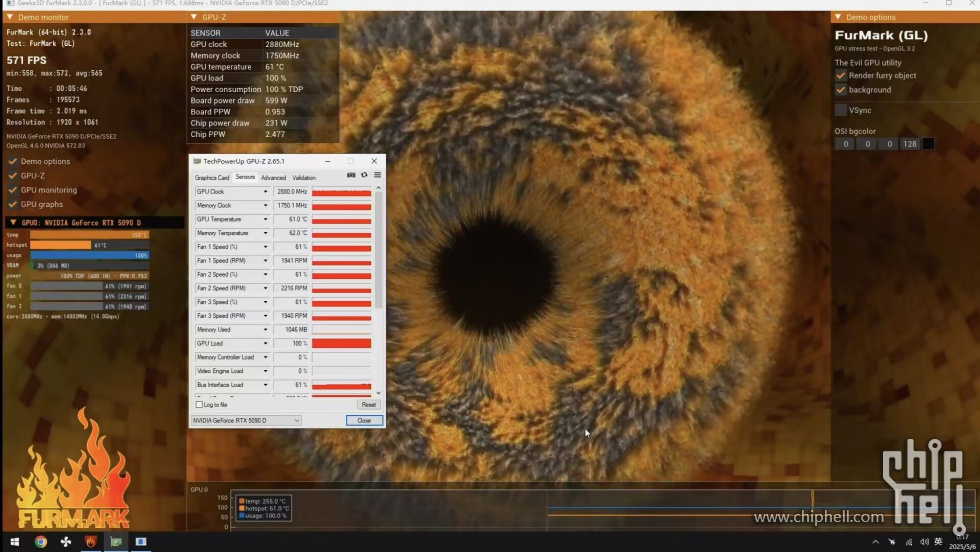Click the Board power draw 599 W row

(263, 101)
